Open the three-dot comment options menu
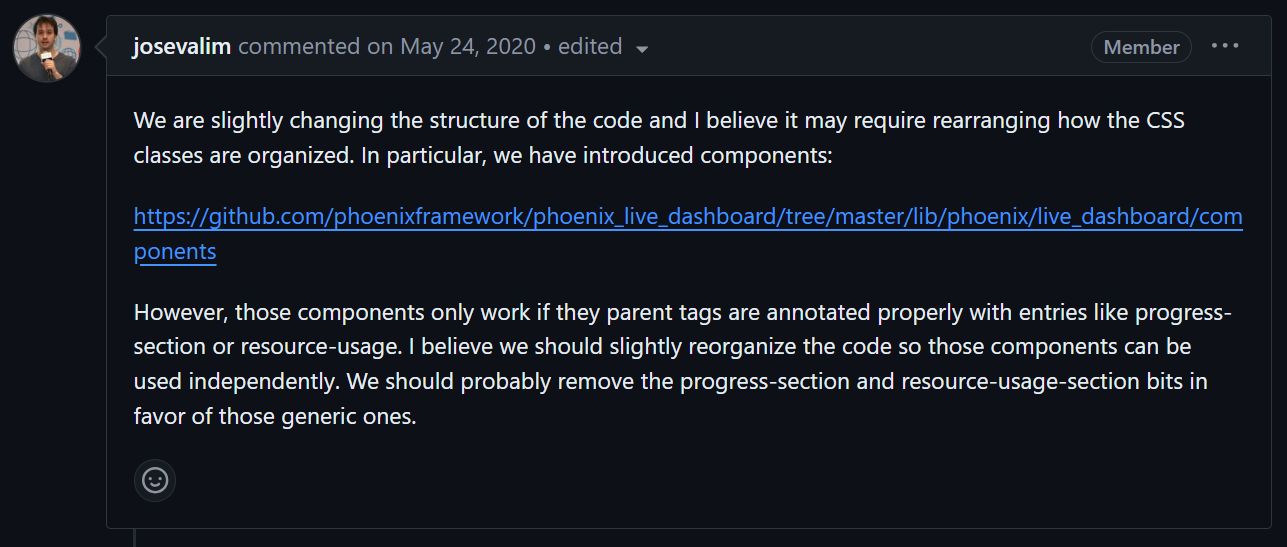 coord(1225,46)
